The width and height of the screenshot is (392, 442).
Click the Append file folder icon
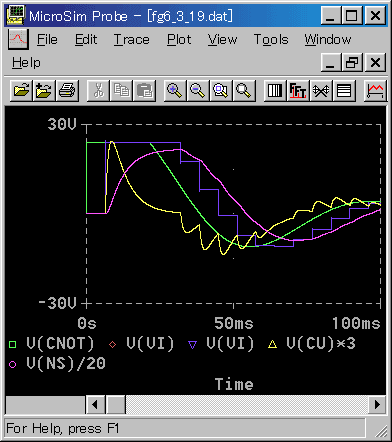click(x=44, y=91)
